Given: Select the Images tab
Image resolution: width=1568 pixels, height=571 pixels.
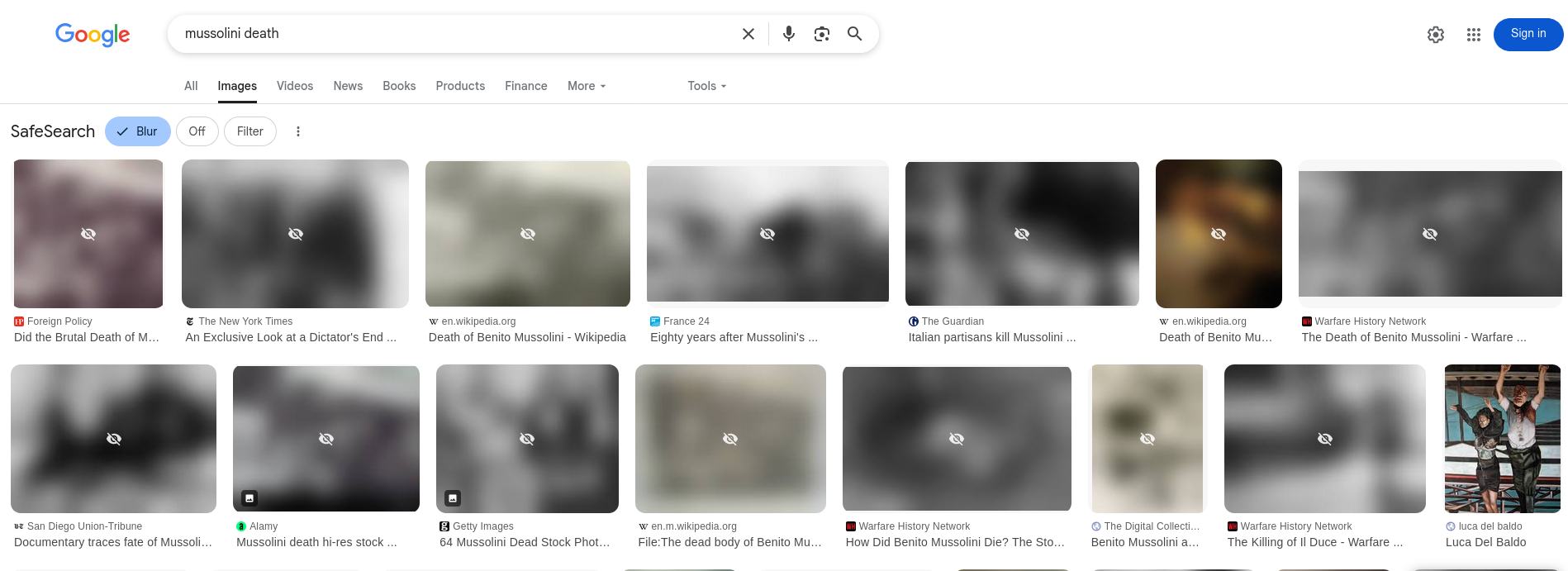Looking at the screenshot, I should click(x=237, y=86).
